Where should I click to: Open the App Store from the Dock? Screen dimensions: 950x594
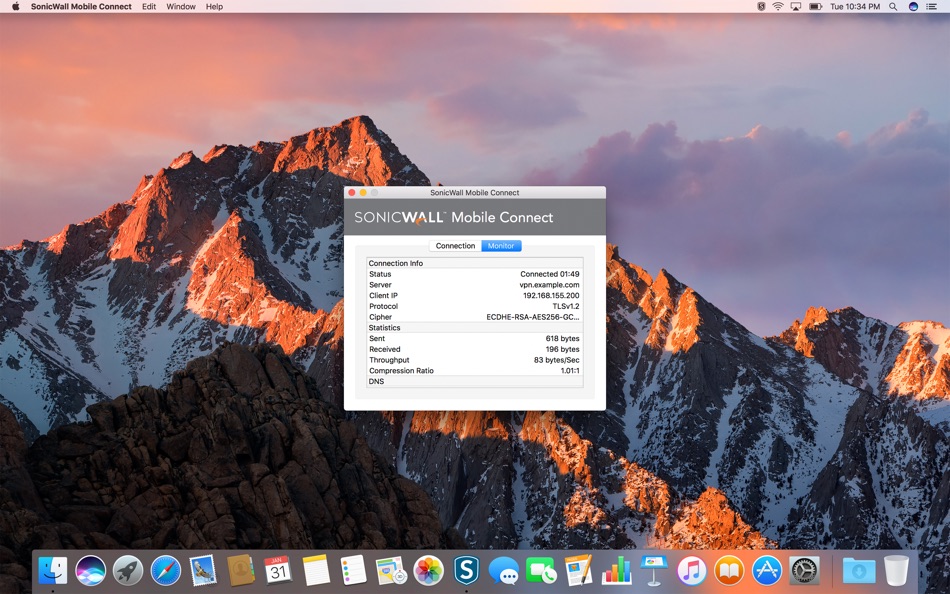tap(768, 571)
